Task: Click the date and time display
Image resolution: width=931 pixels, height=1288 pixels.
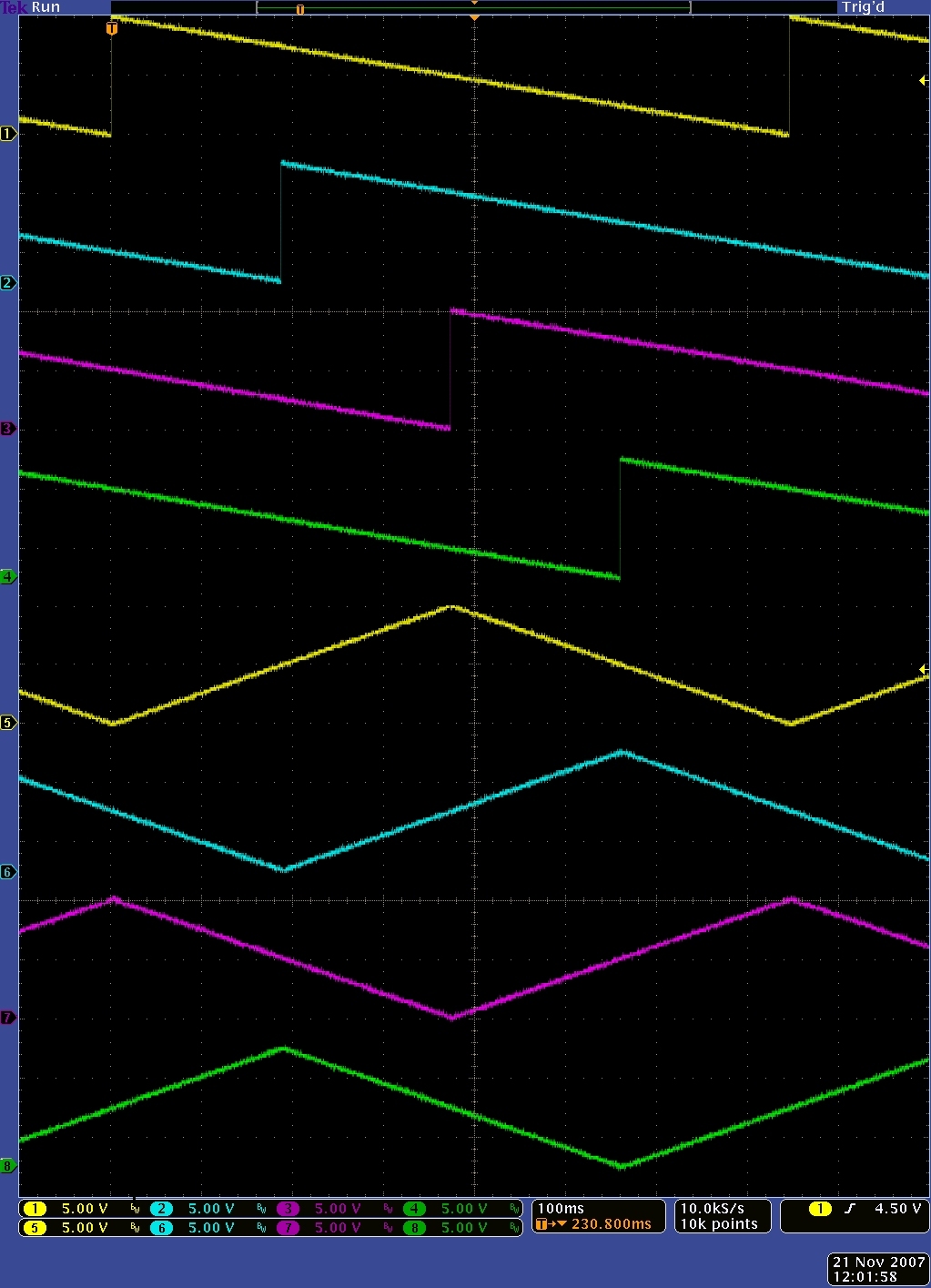Action: pos(877,1269)
